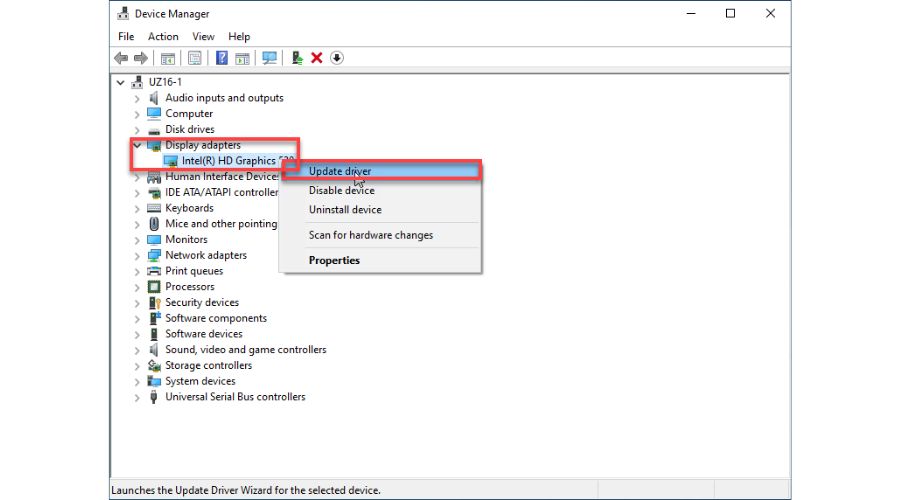
Task: Expand the Disk drives chevron
Action: click(x=137, y=130)
